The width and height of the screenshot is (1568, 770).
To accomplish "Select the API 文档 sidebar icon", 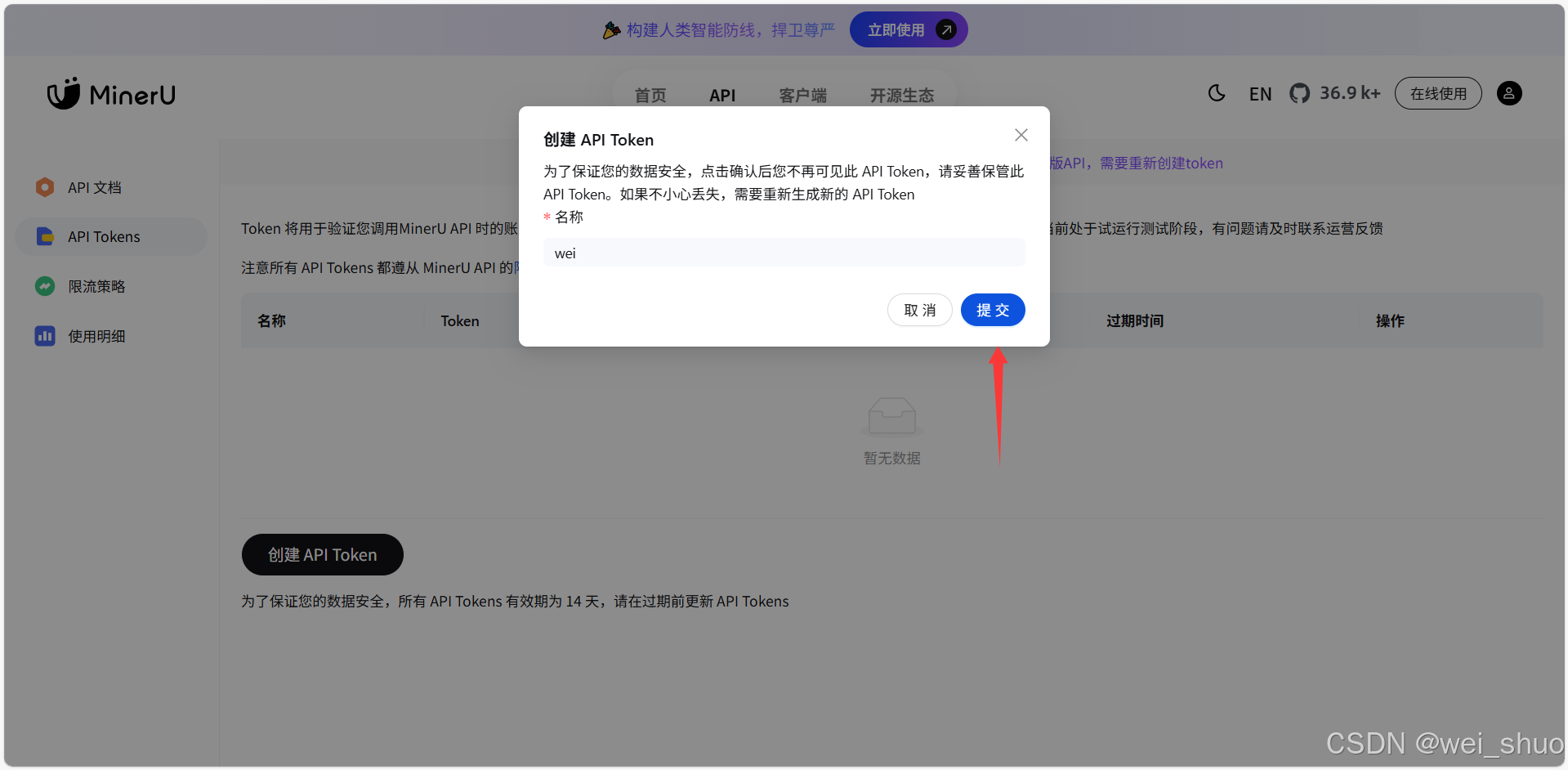I will (44, 187).
